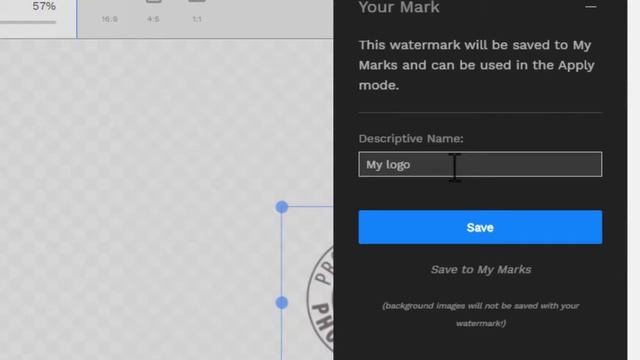Click the 57% zoom value
The height and width of the screenshot is (360, 640).
(44, 6)
